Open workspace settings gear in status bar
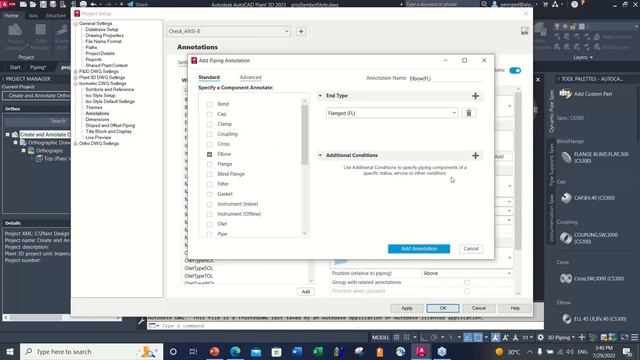Image resolution: width=640 pixels, height=360 pixels. [540, 338]
